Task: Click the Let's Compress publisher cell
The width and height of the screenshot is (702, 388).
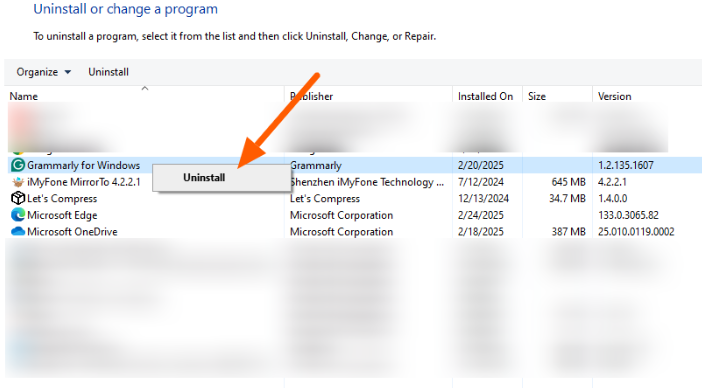Action: 325,199
